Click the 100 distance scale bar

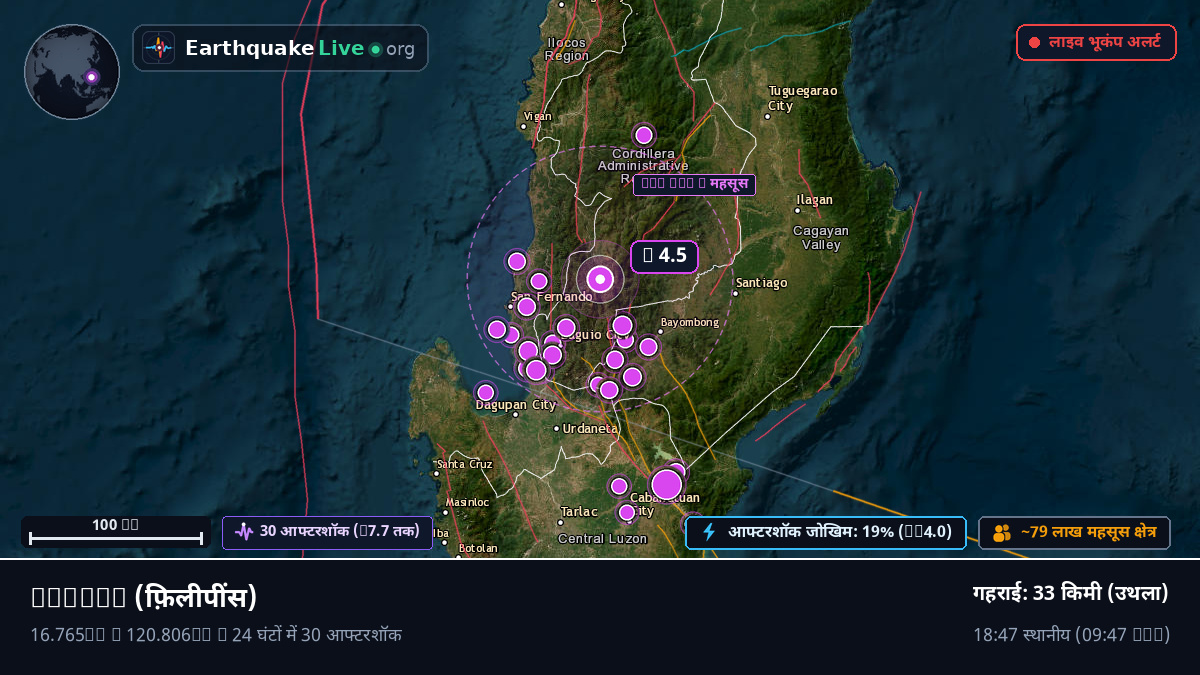click(x=116, y=531)
